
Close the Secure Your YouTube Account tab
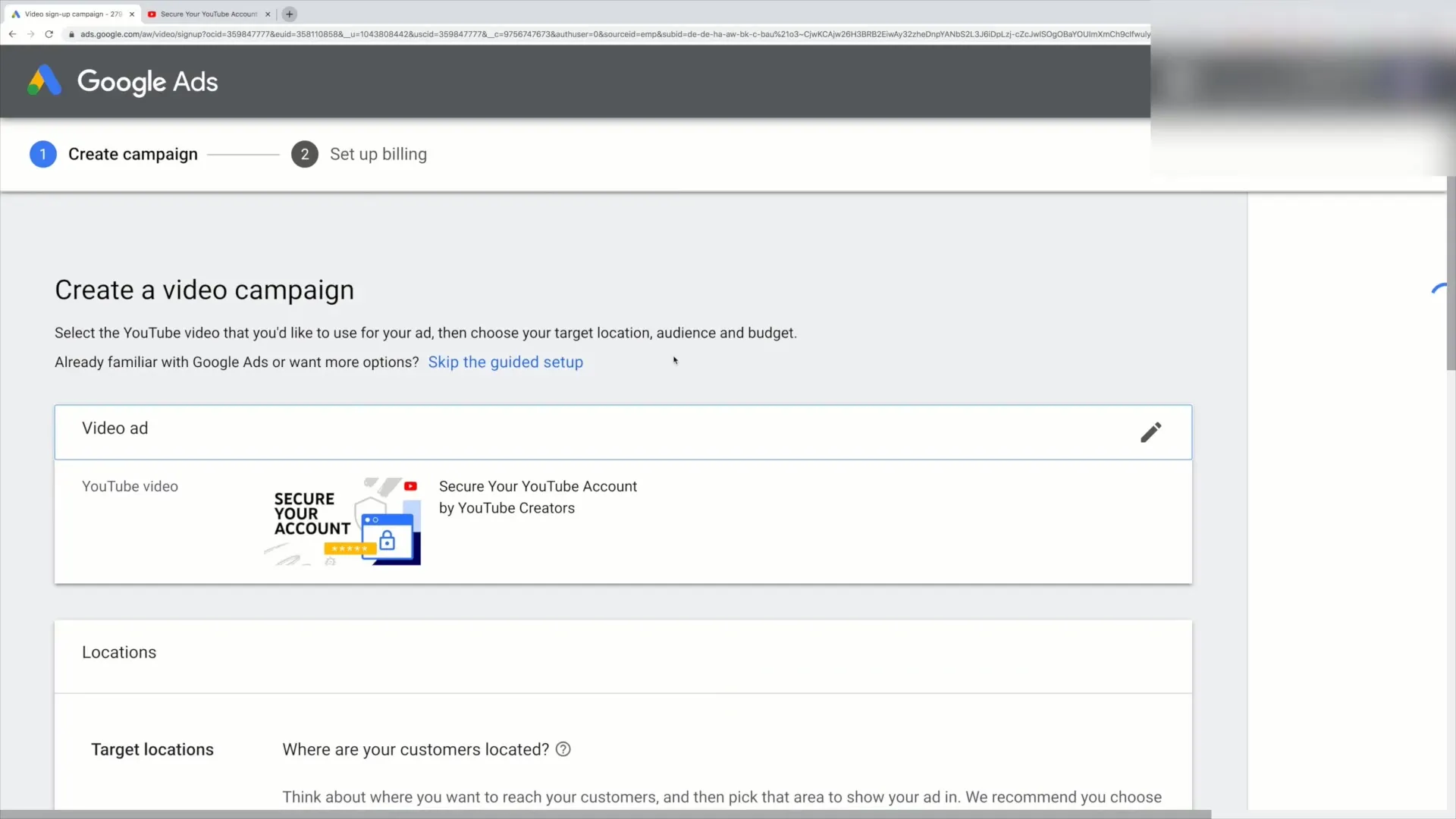tap(268, 14)
